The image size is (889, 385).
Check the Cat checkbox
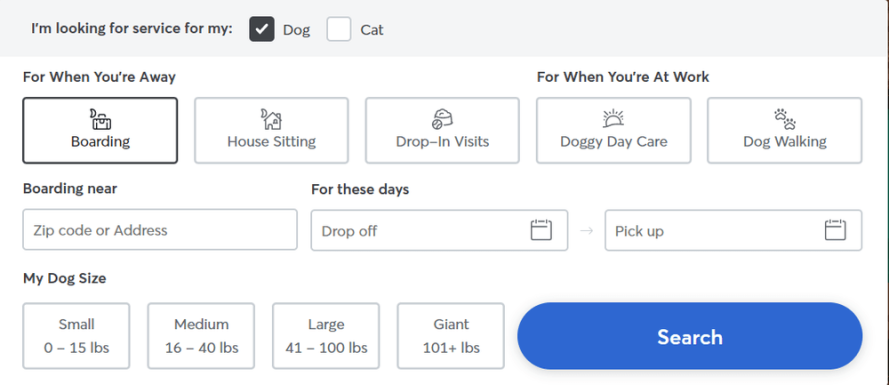coord(339,29)
